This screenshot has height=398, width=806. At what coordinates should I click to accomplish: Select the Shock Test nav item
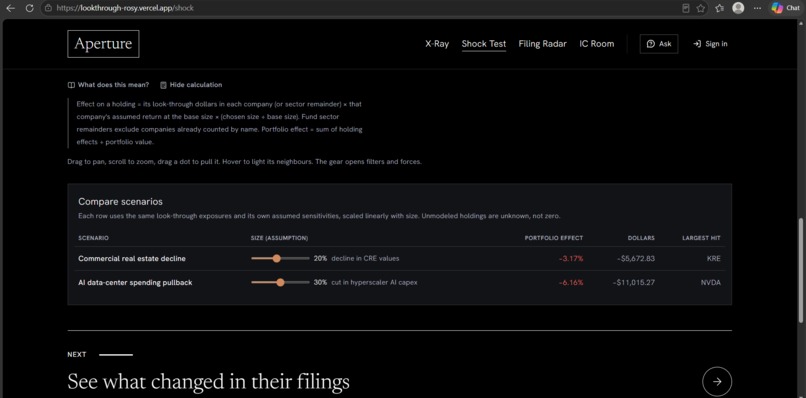point(484,44)
